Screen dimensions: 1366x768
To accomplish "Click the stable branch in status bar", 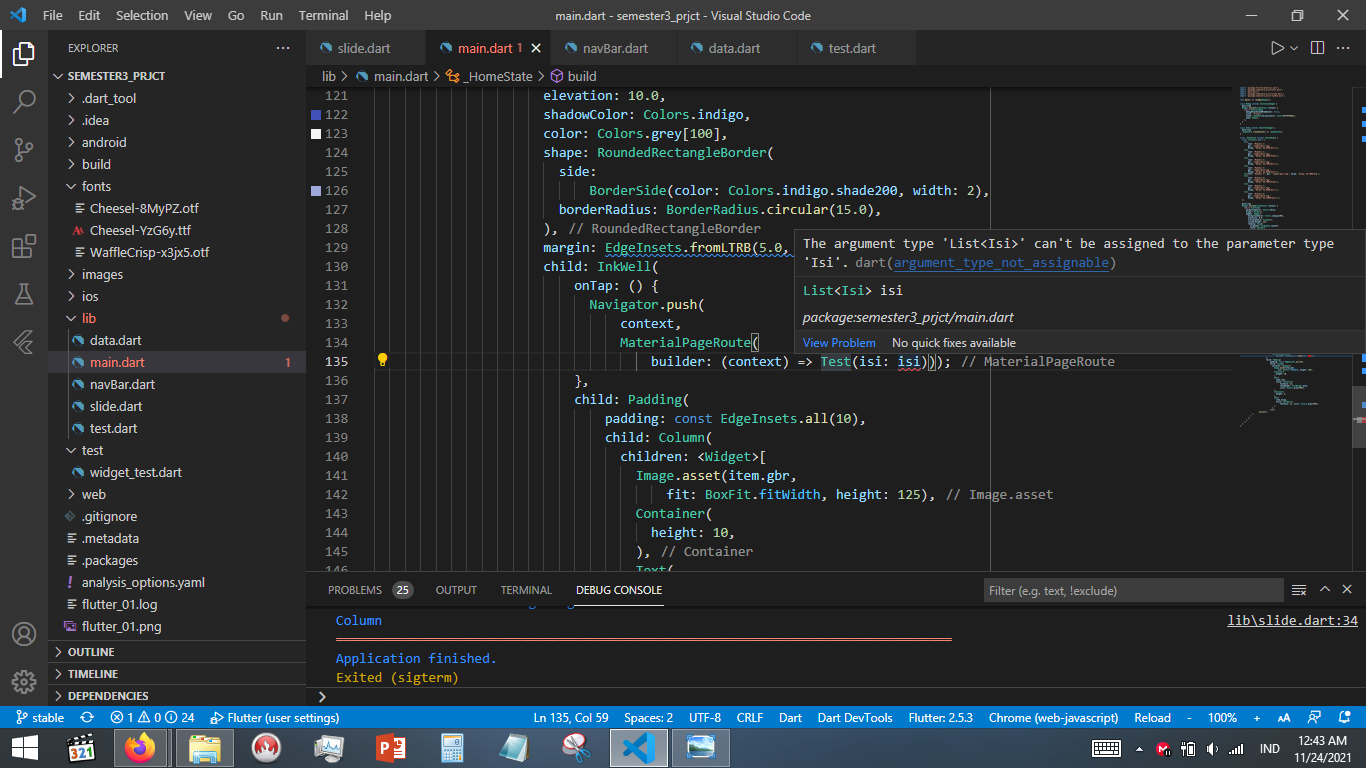I will tap(40, 718).
